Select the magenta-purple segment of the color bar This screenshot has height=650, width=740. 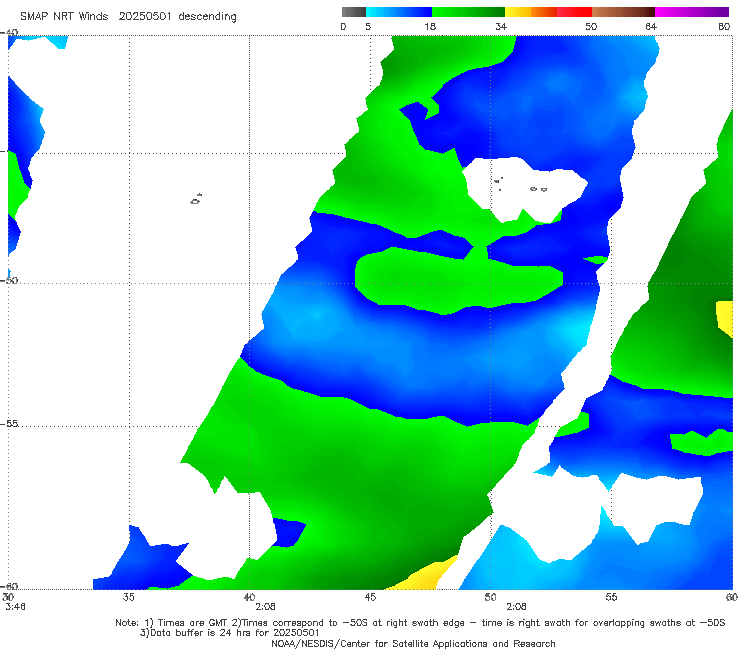click(692, 12)
